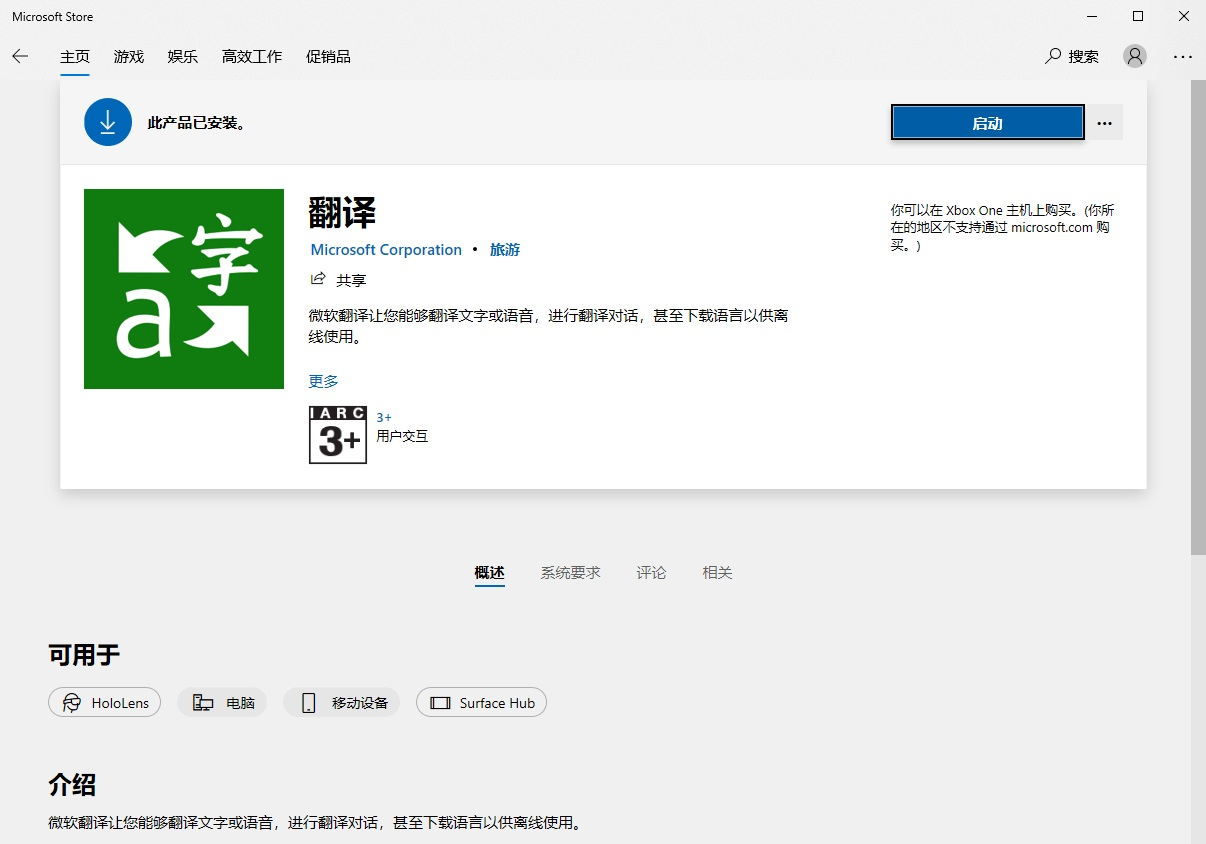Open the user account avatar icon

pyautogui.click(x=1135, y=56)
